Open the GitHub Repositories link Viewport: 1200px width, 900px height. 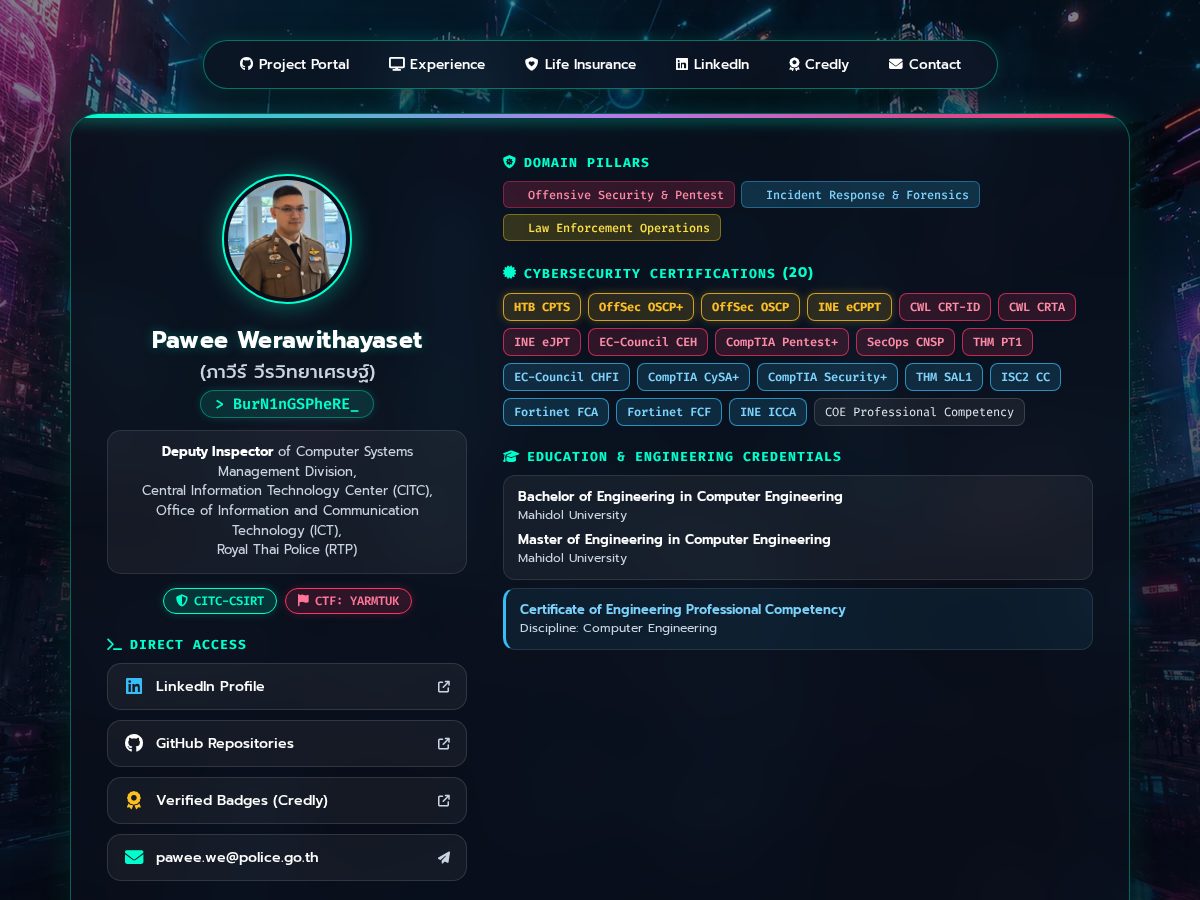[x=287, y=743]
